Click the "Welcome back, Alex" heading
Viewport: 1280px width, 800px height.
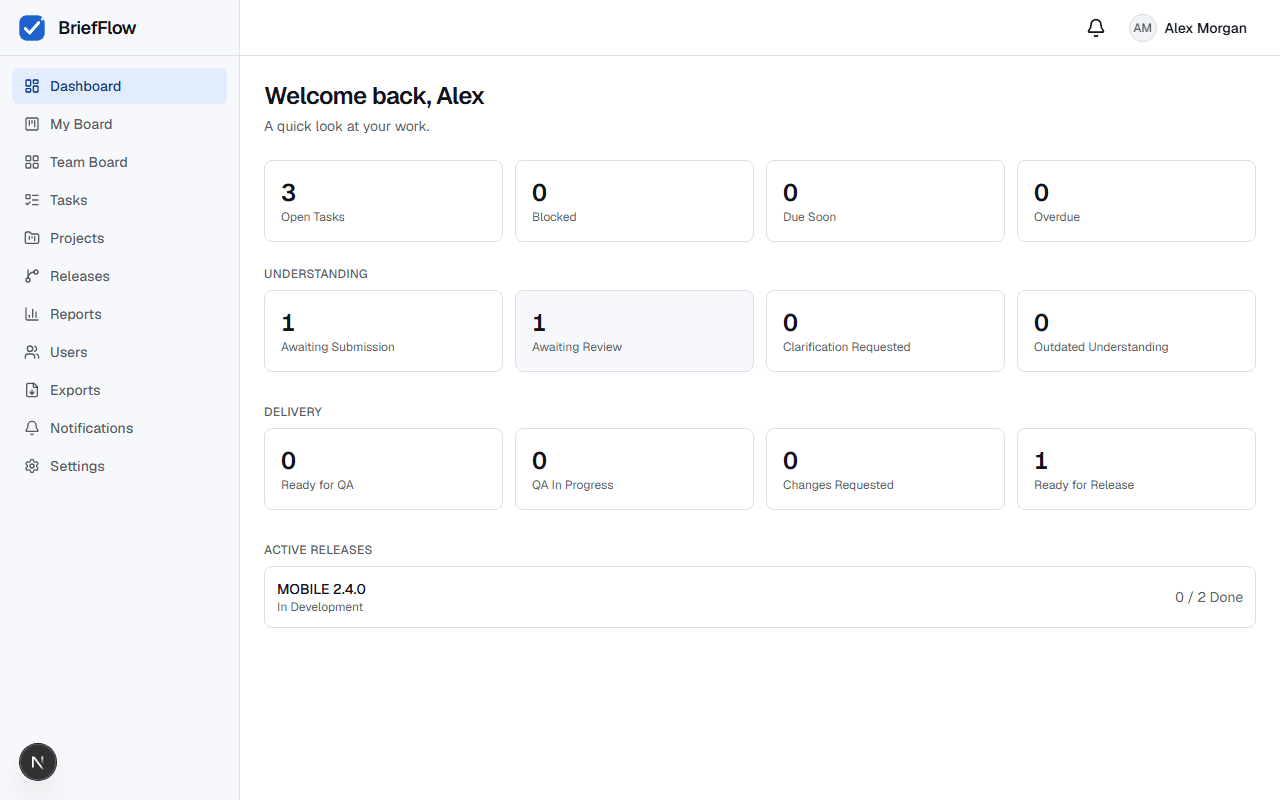coord(374,96)
